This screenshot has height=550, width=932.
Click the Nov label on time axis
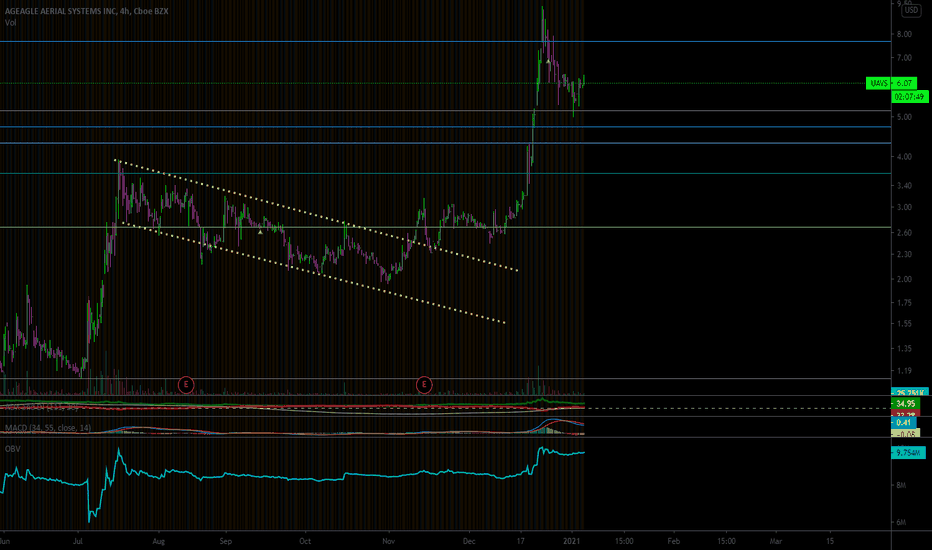[x=388, y=541]
